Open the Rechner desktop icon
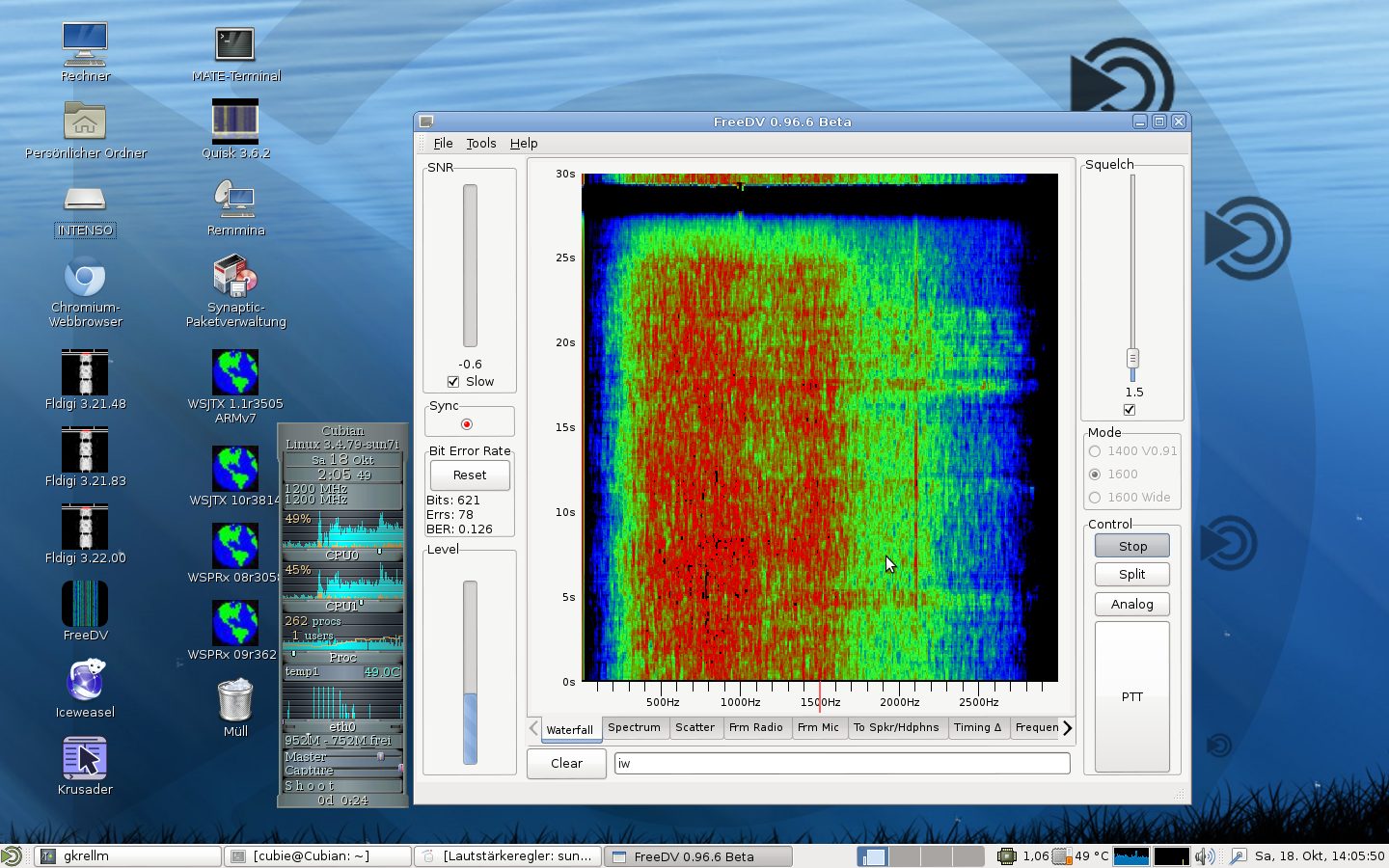This screenshot has width=1389, height=868. [x=85, y=43]
